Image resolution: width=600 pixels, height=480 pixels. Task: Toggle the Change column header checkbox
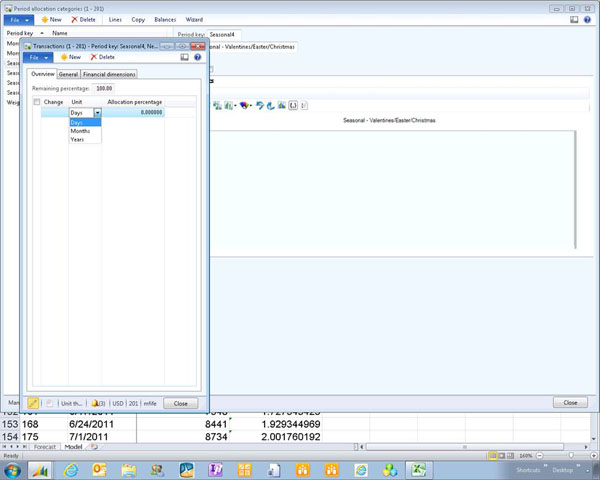coord(37,102)
